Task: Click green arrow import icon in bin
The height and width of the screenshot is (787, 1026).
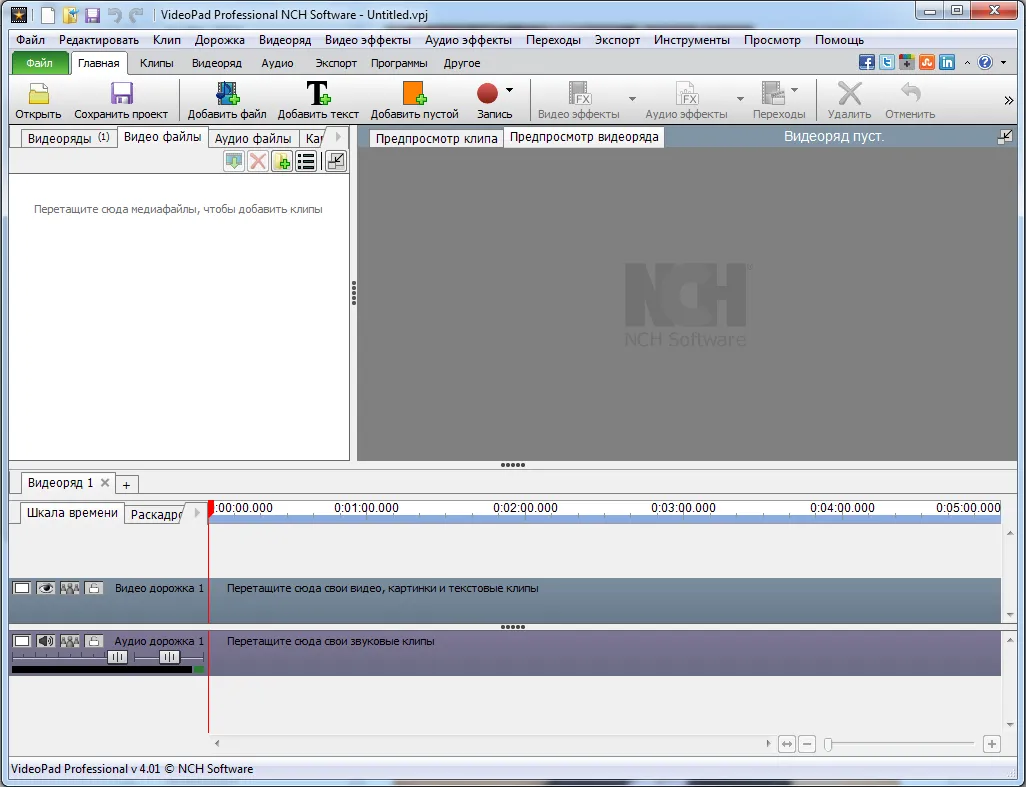Action: point(234,161)
